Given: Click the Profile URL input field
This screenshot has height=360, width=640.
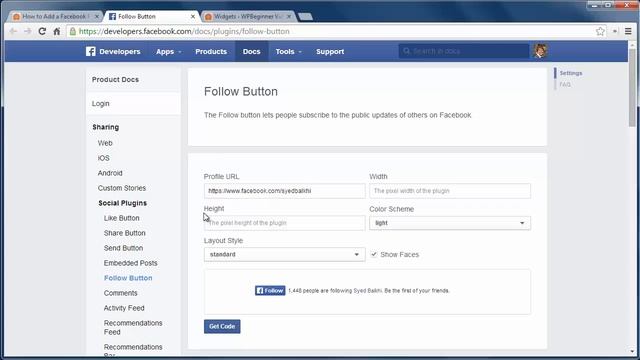Looking at the screenshot, I should [x=284, y=191].
